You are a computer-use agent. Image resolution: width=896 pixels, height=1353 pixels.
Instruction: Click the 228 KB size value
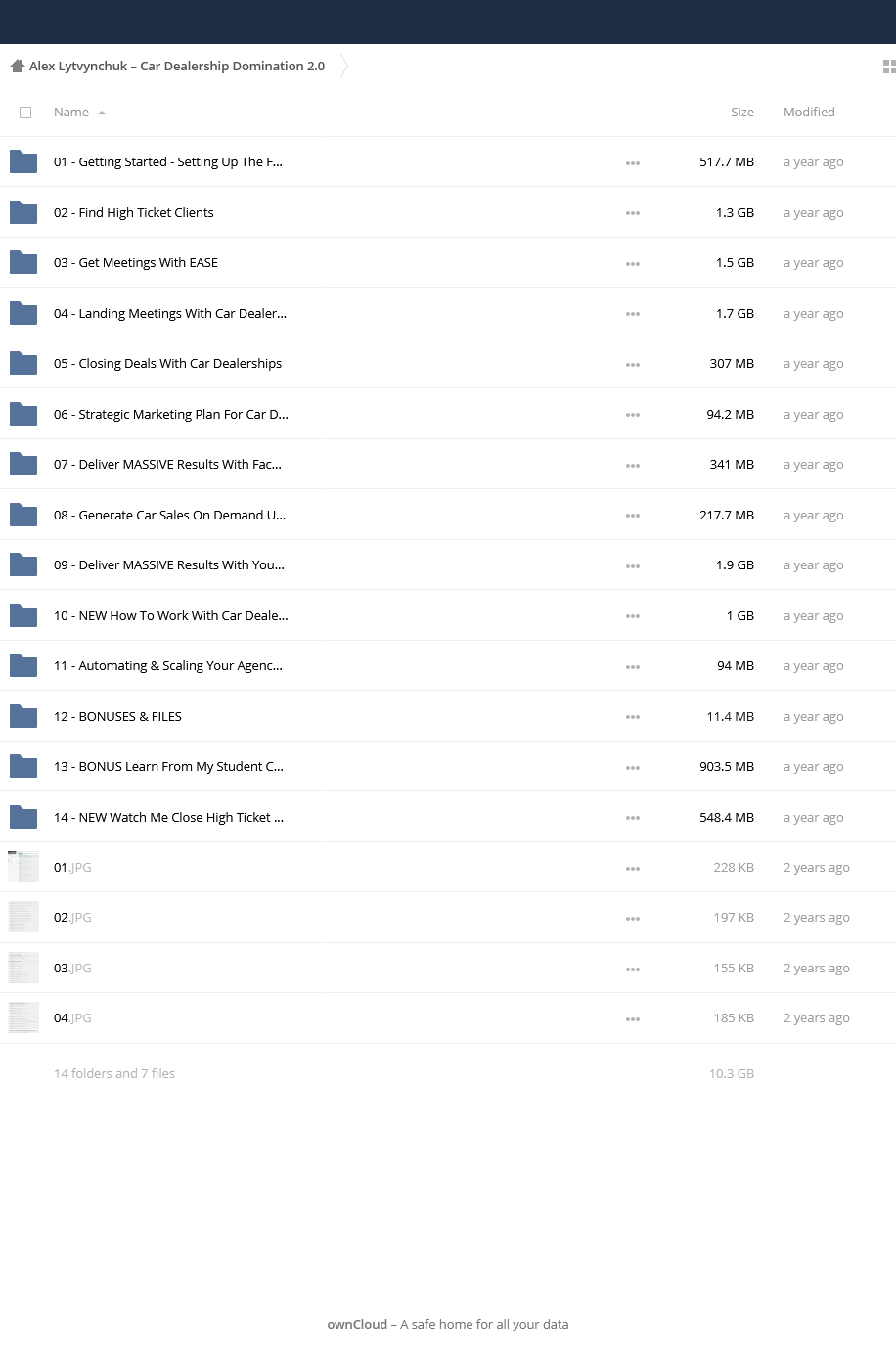click(734, 868)
